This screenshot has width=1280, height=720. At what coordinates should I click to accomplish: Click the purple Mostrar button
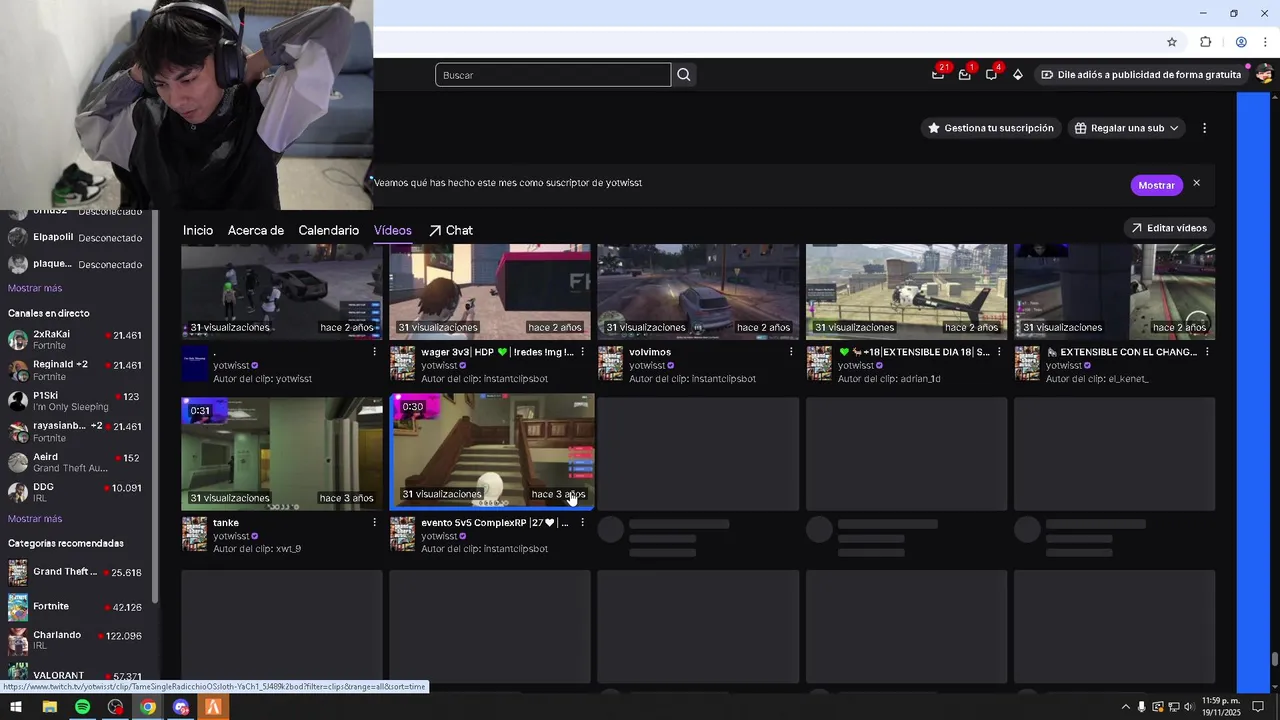tap(1156, 185)
